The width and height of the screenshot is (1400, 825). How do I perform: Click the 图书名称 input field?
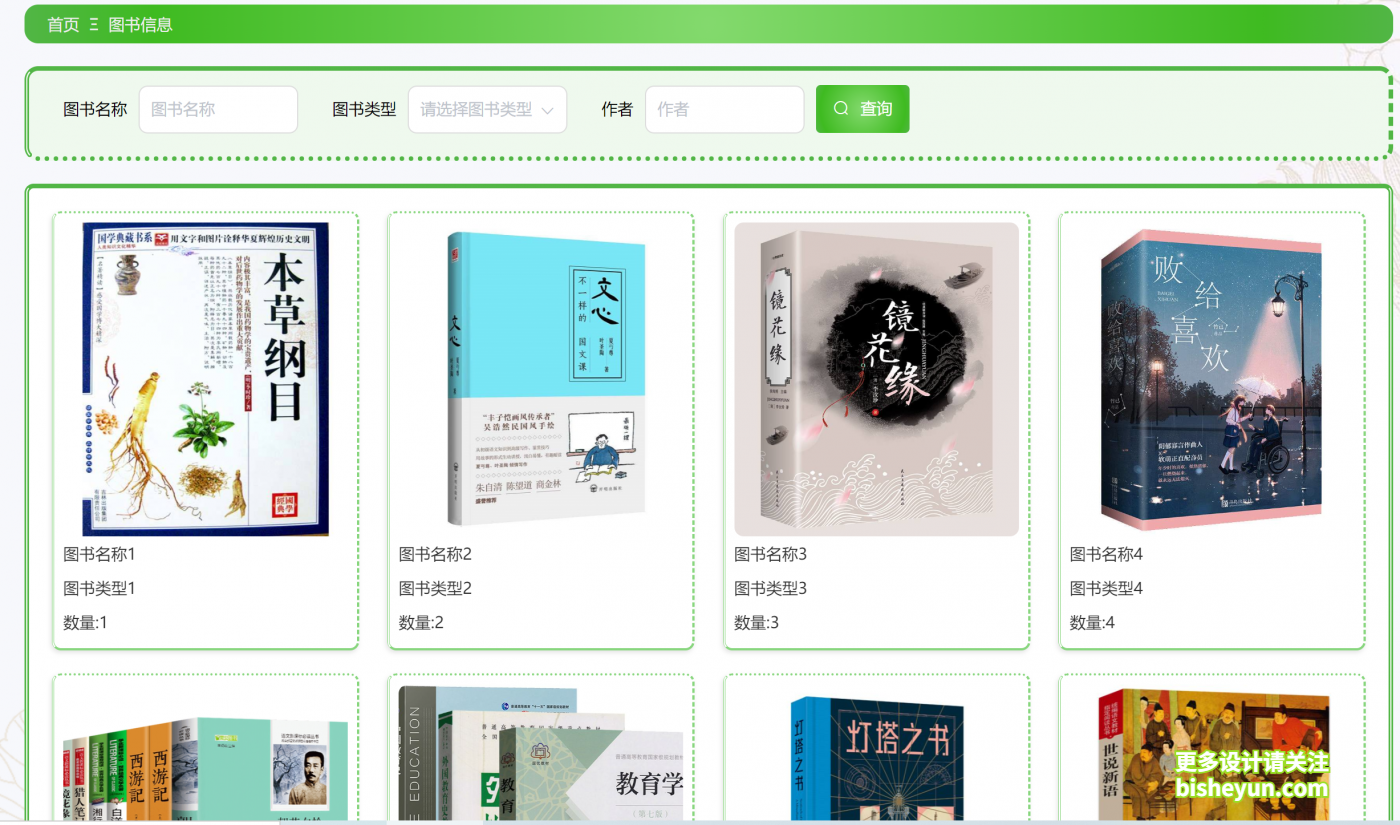tap(218, 109)
